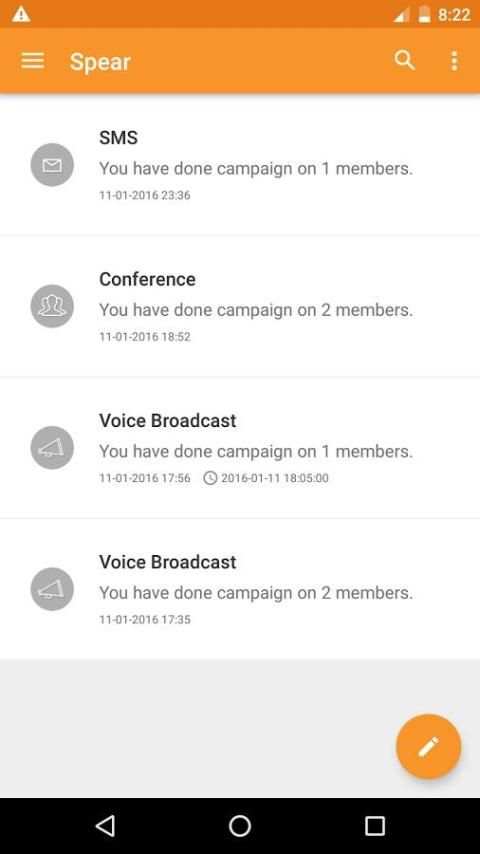The width and height of the screenshot is (480, 854).
Task: Open the hamburger navigation menu
Action: click(x=33, y=61)
